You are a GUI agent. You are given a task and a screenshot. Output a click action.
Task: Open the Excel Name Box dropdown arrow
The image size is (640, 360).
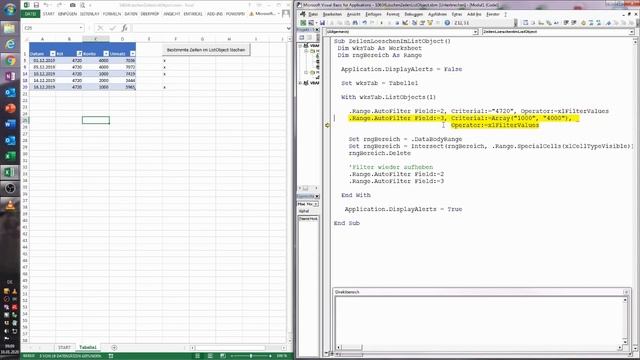pos(81,28)
